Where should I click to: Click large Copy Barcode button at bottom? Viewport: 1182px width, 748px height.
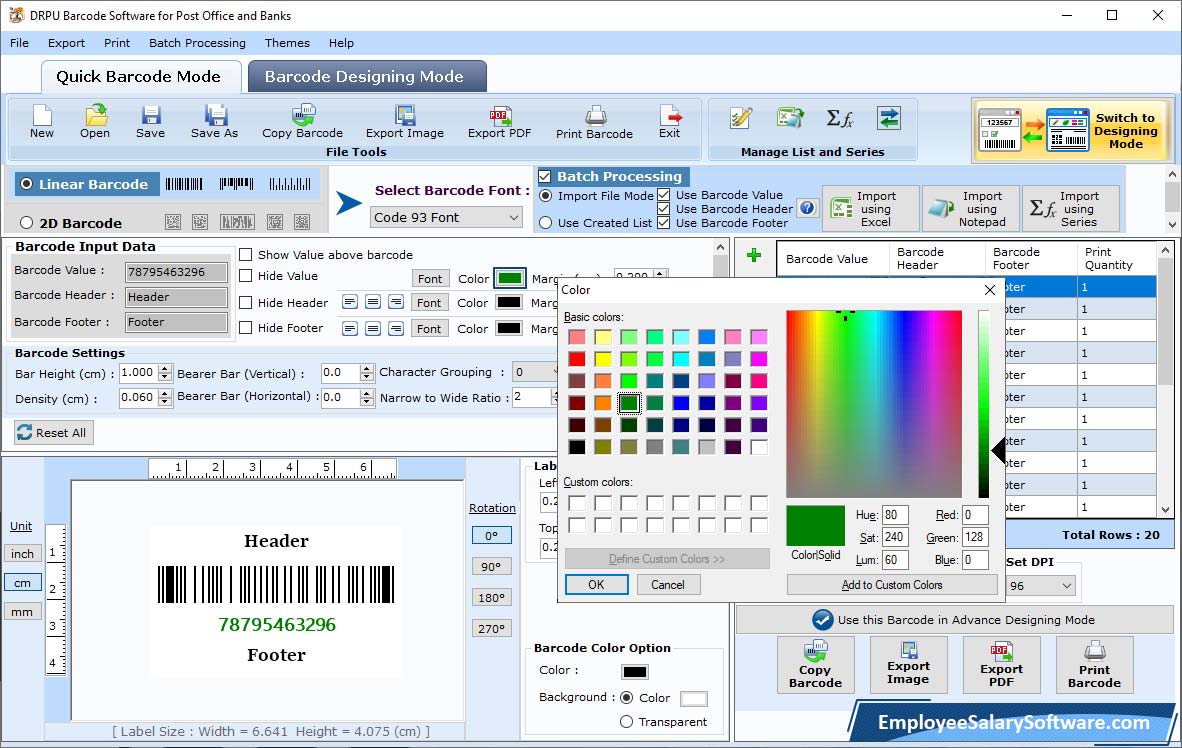click(815, 664)
